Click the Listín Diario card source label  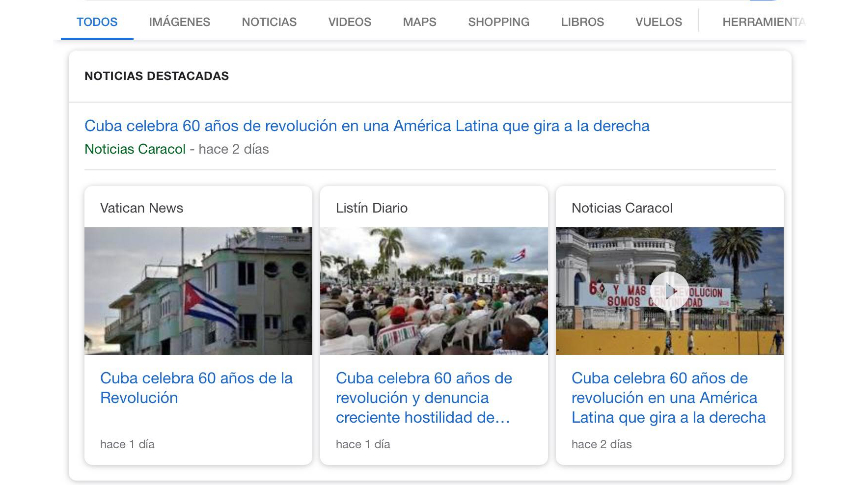coord(371,208)
